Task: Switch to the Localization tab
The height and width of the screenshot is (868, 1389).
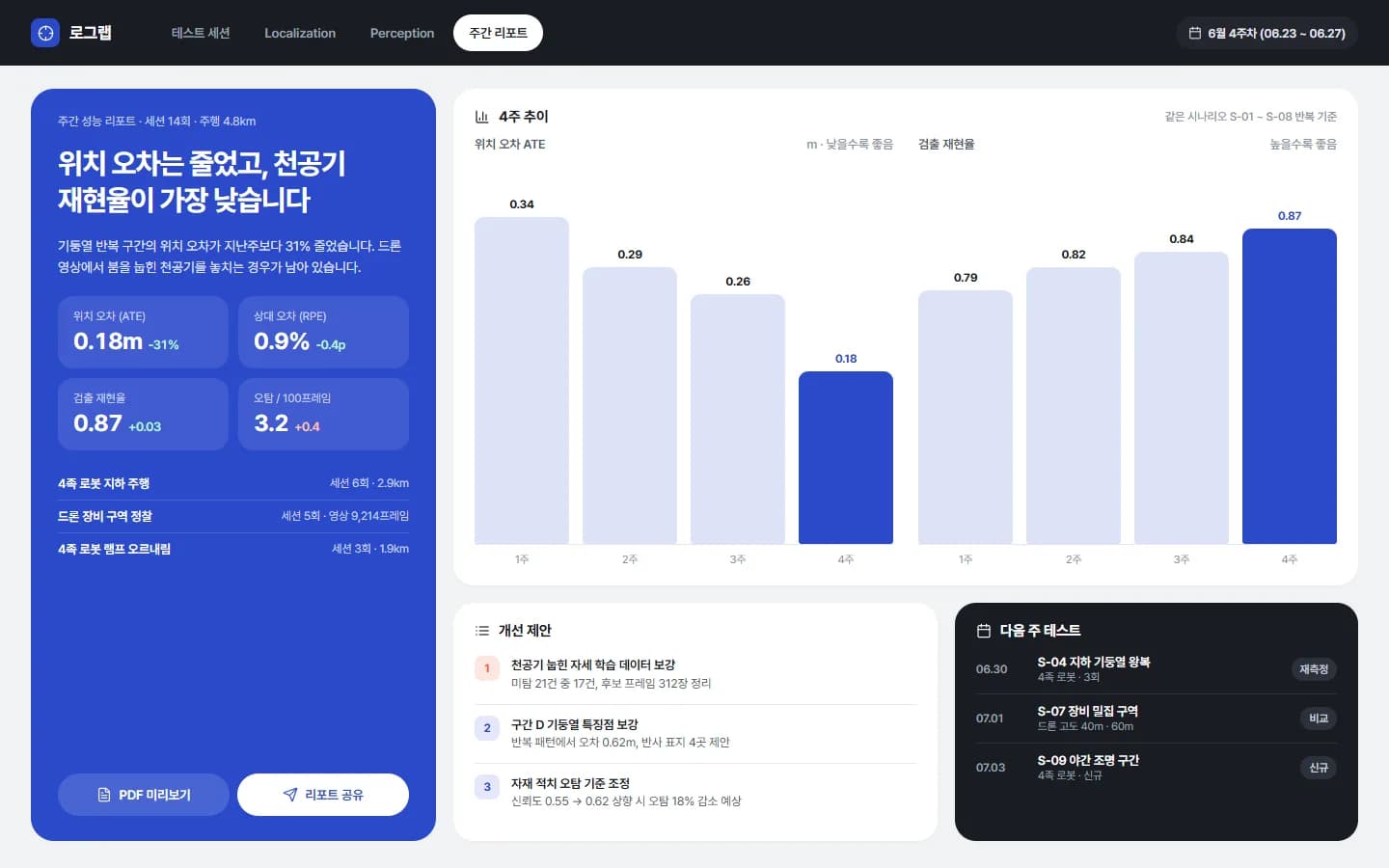Action: [300, 33]
